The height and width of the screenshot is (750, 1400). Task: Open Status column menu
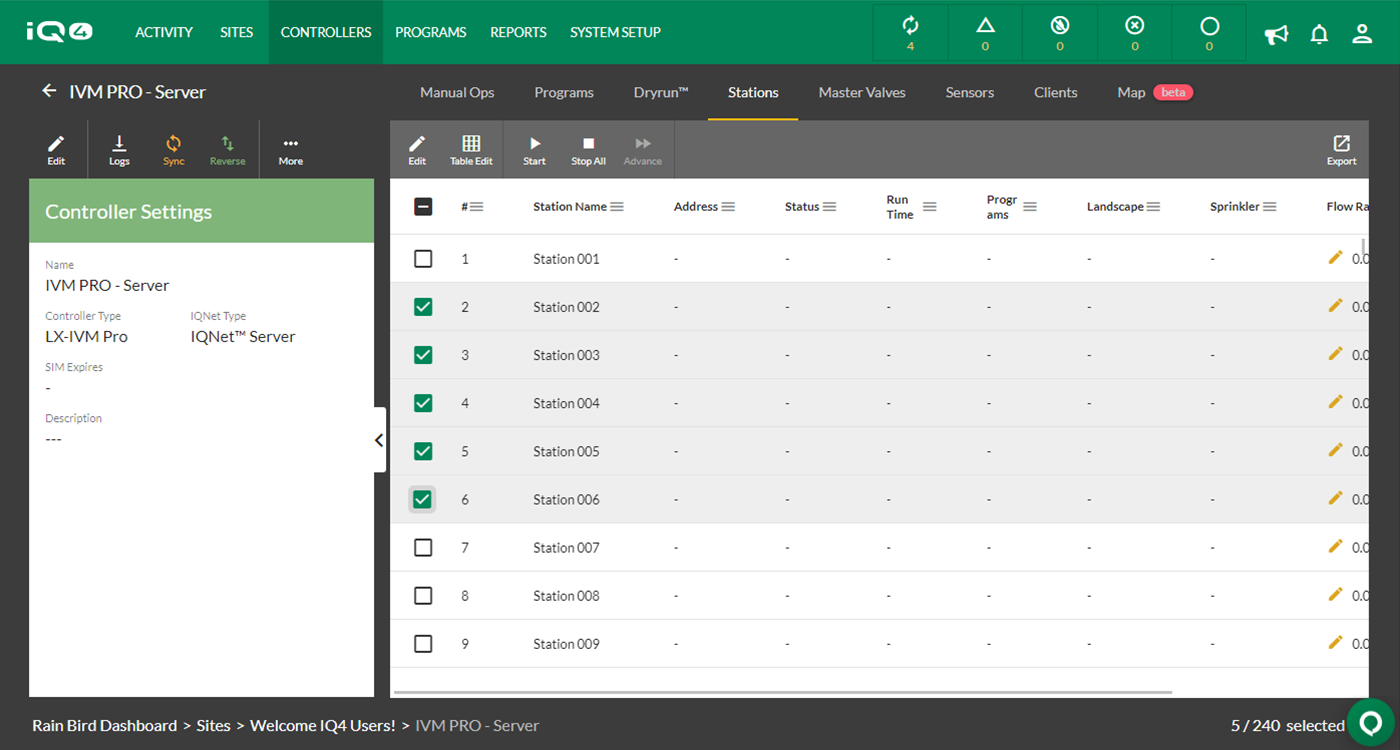tap(829, 207)
